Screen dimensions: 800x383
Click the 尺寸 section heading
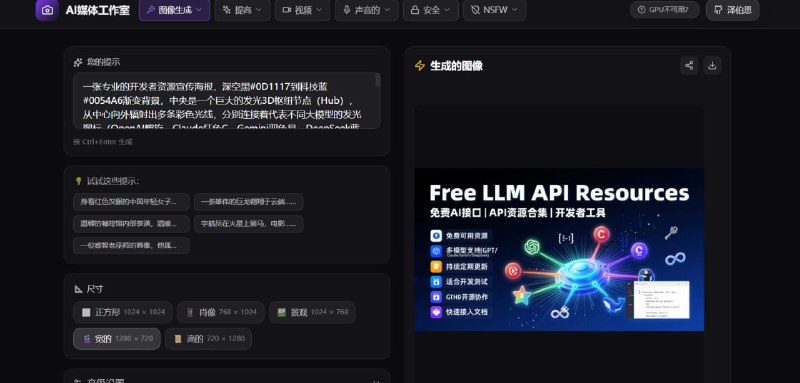click(x=94, y=289)
